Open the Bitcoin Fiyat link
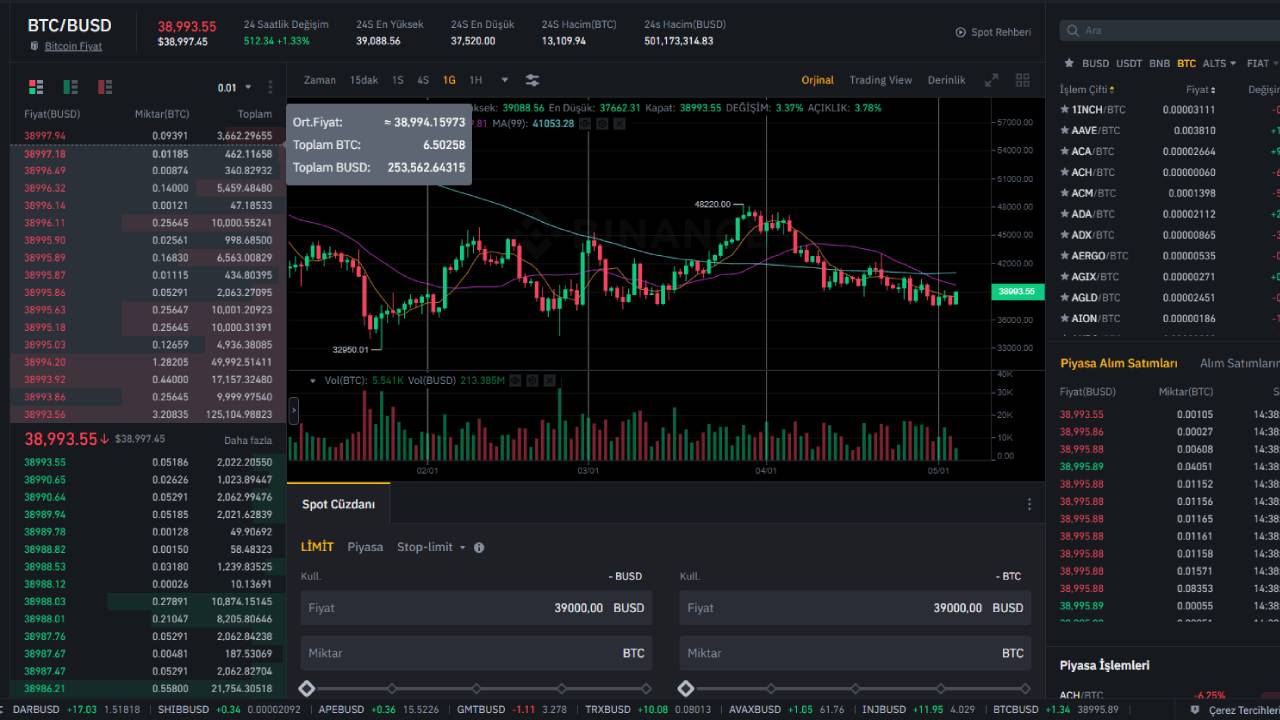Image resolution: width=1280 pixels, height=720 pixels. [x=73, y=46]
